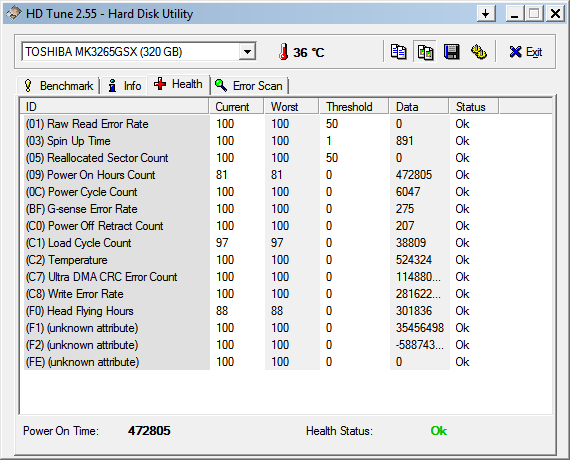
Task: Click the Data column header
Action: [x=419, y=107]
